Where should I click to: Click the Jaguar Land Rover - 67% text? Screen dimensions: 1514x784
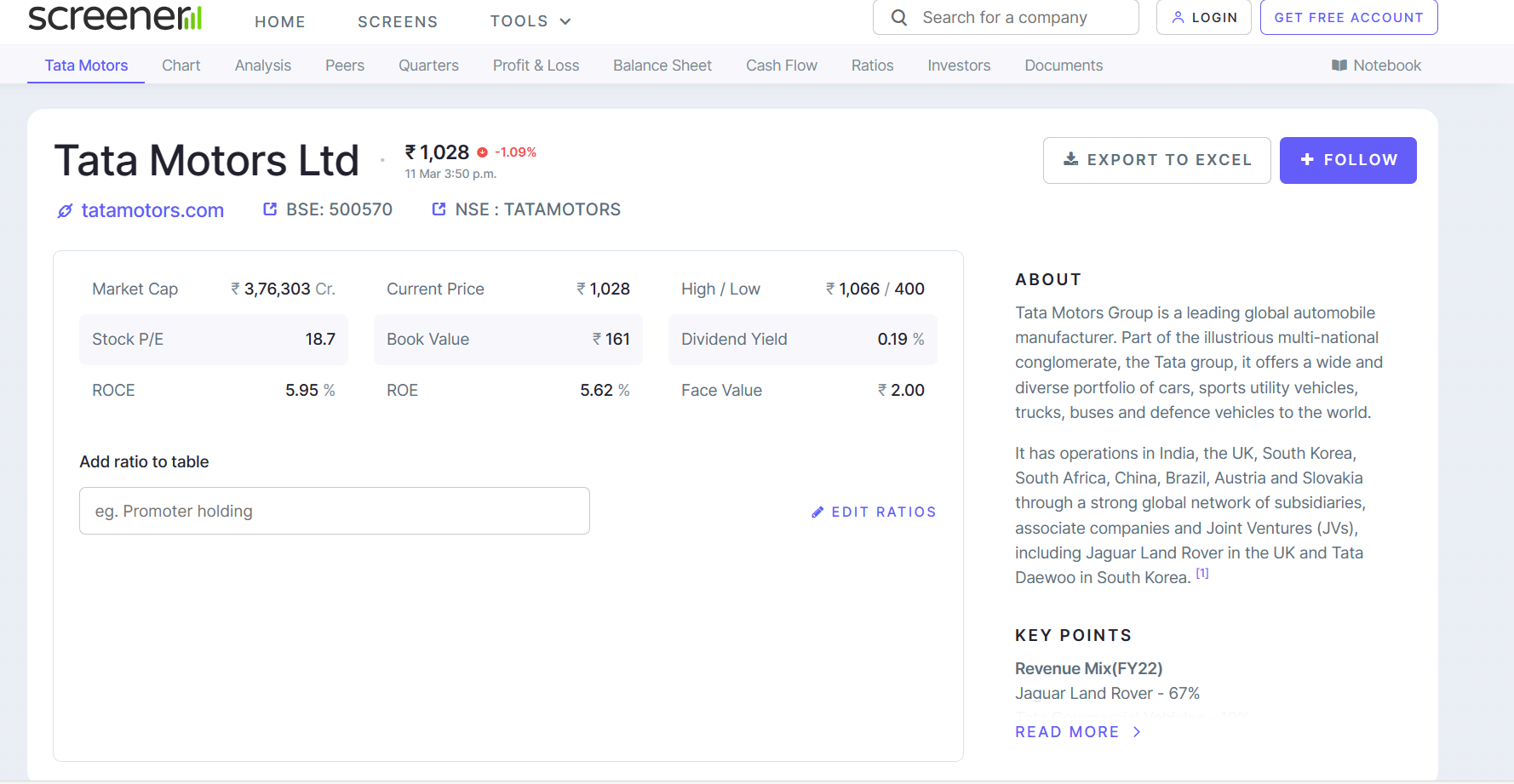point(1107,694)
